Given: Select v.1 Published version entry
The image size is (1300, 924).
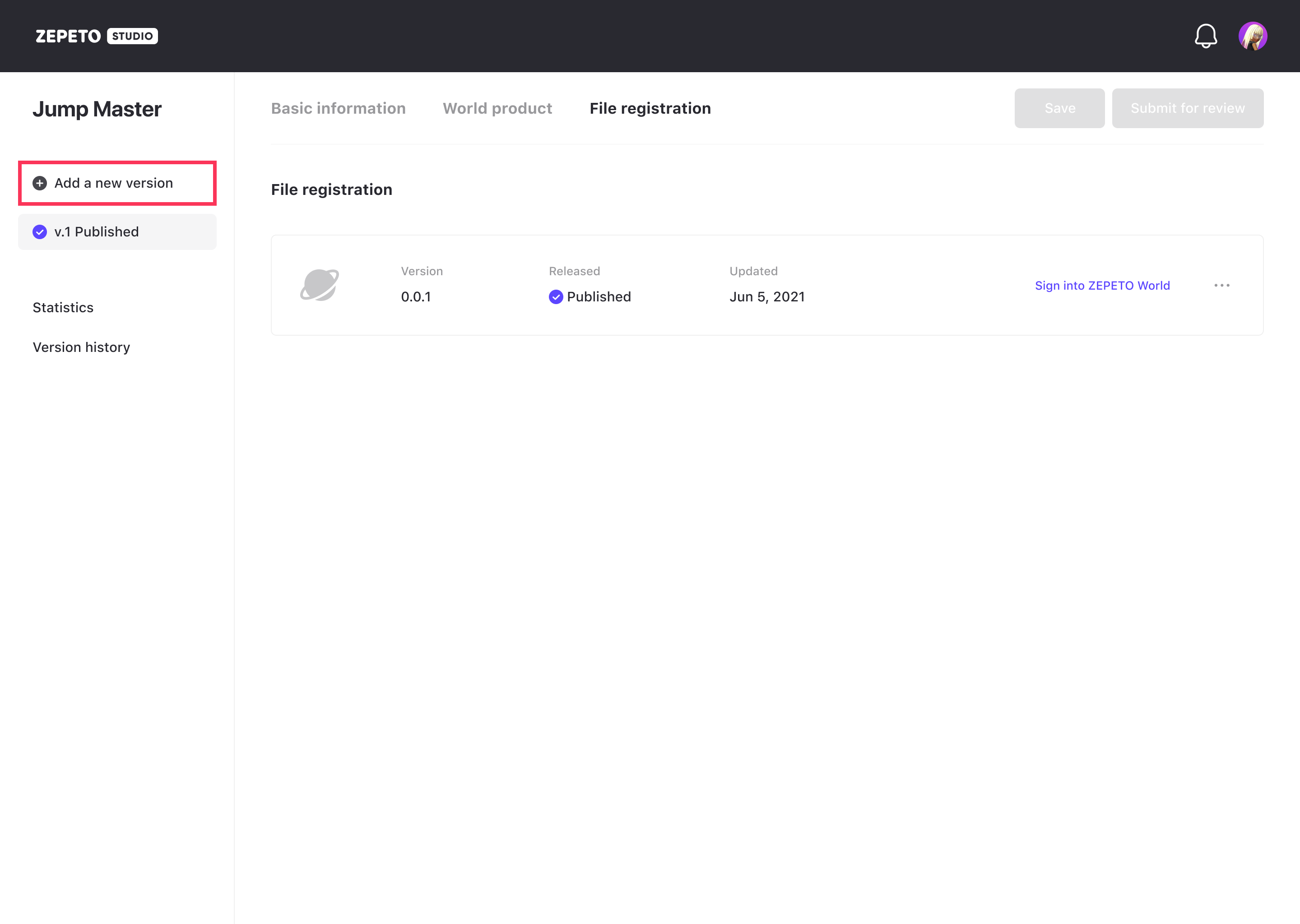Looking at the screenshot, I should (x=116, y=232).
